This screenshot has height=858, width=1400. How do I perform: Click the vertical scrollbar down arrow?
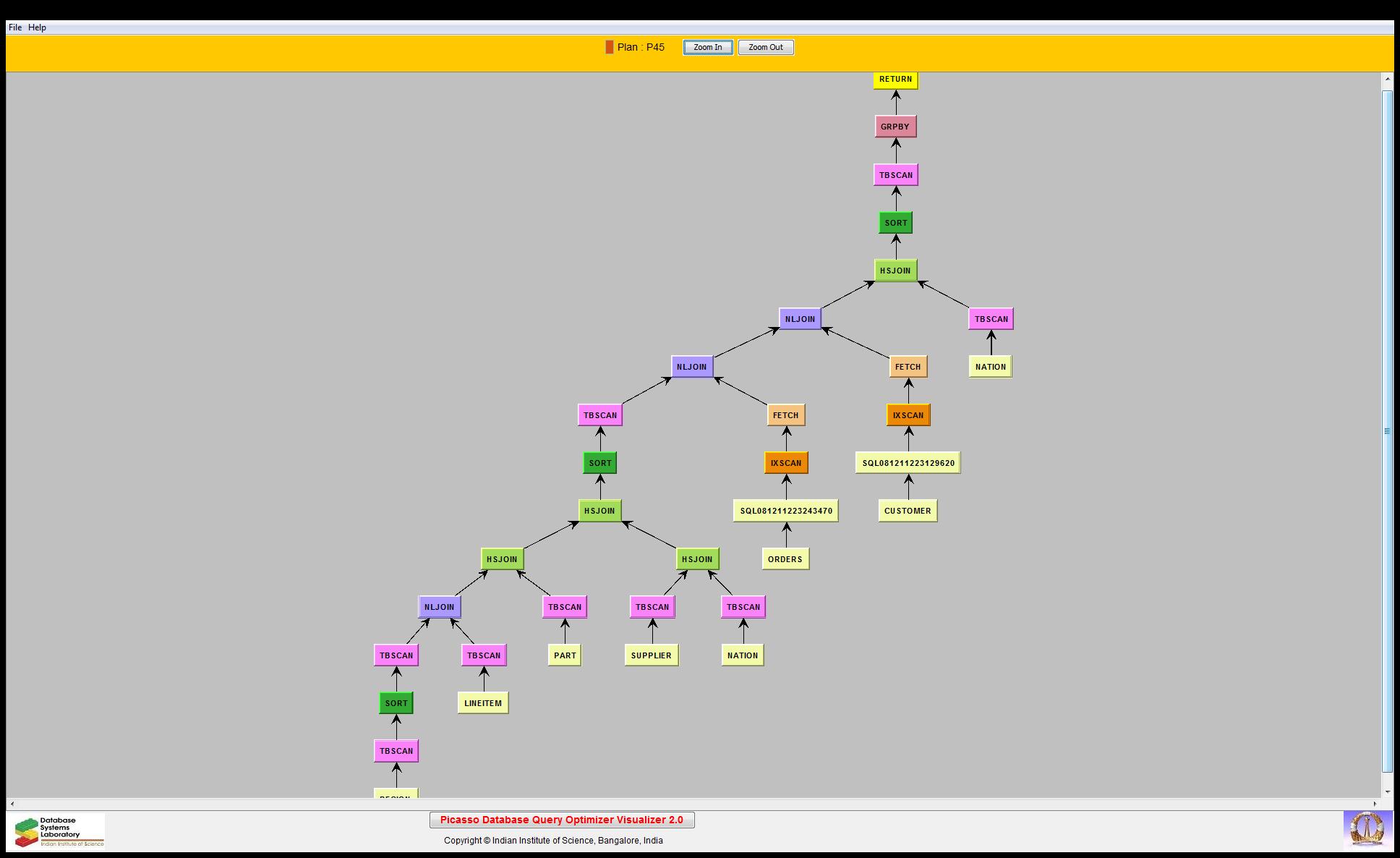pyautogui.click(x=1387, y=791)
